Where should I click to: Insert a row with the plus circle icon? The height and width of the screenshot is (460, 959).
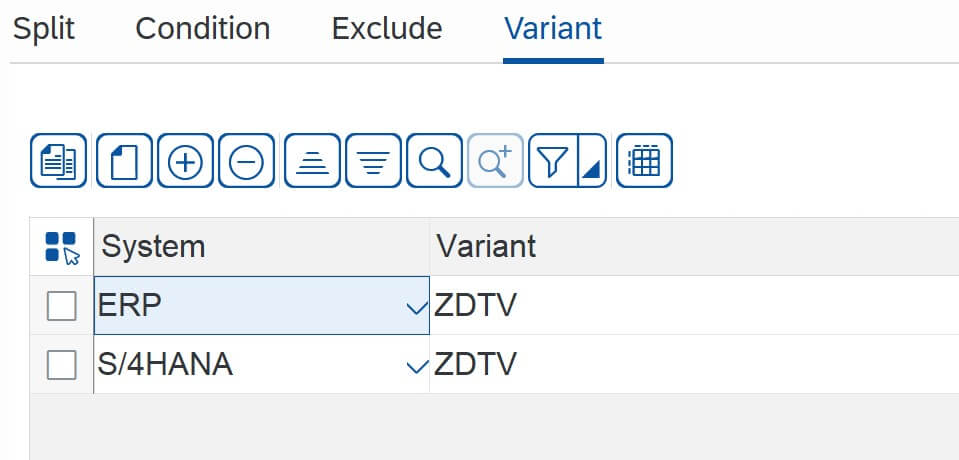pyautogui.click(x=185, y=160)
